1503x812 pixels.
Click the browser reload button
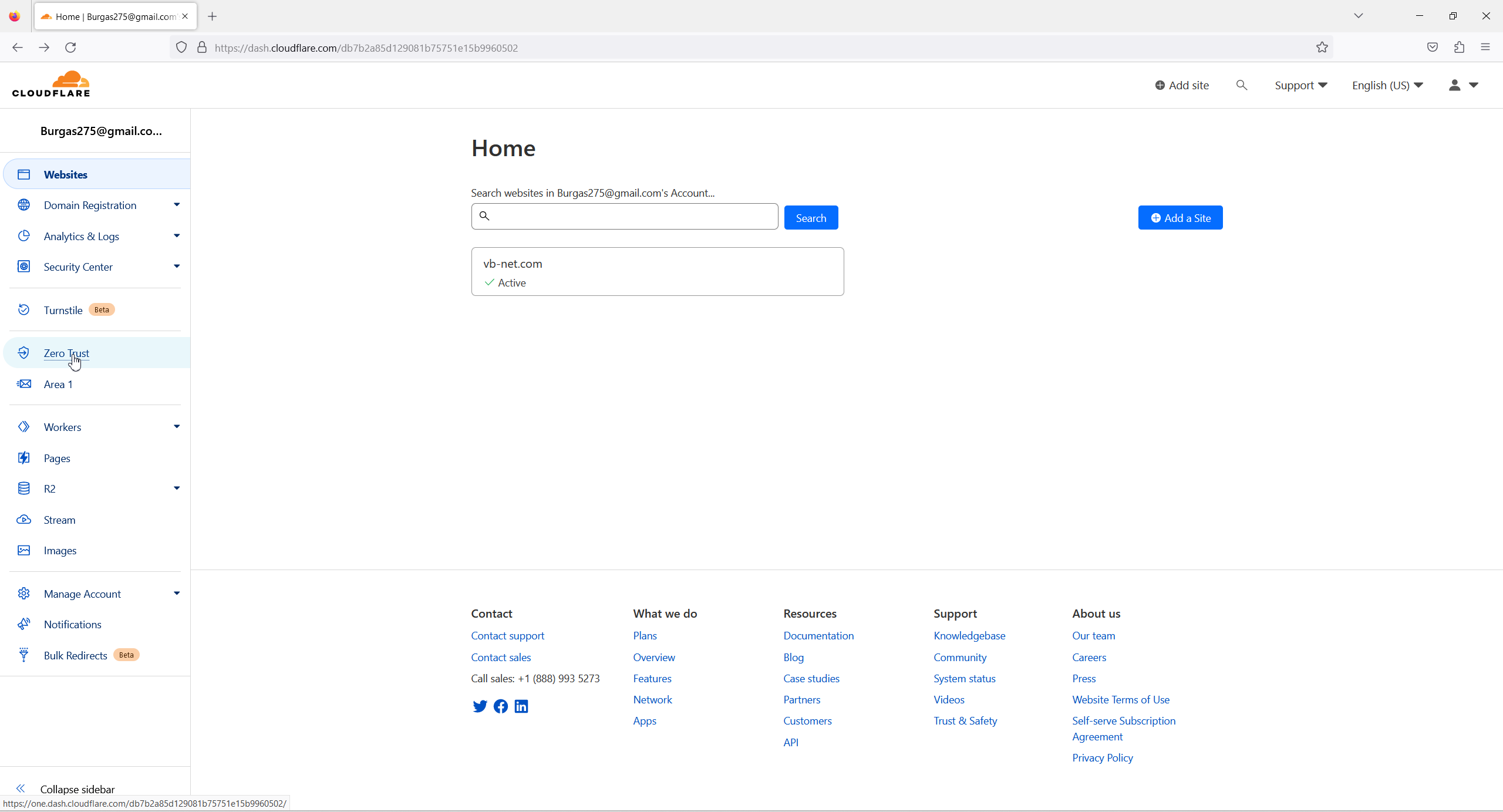[70, 48]
